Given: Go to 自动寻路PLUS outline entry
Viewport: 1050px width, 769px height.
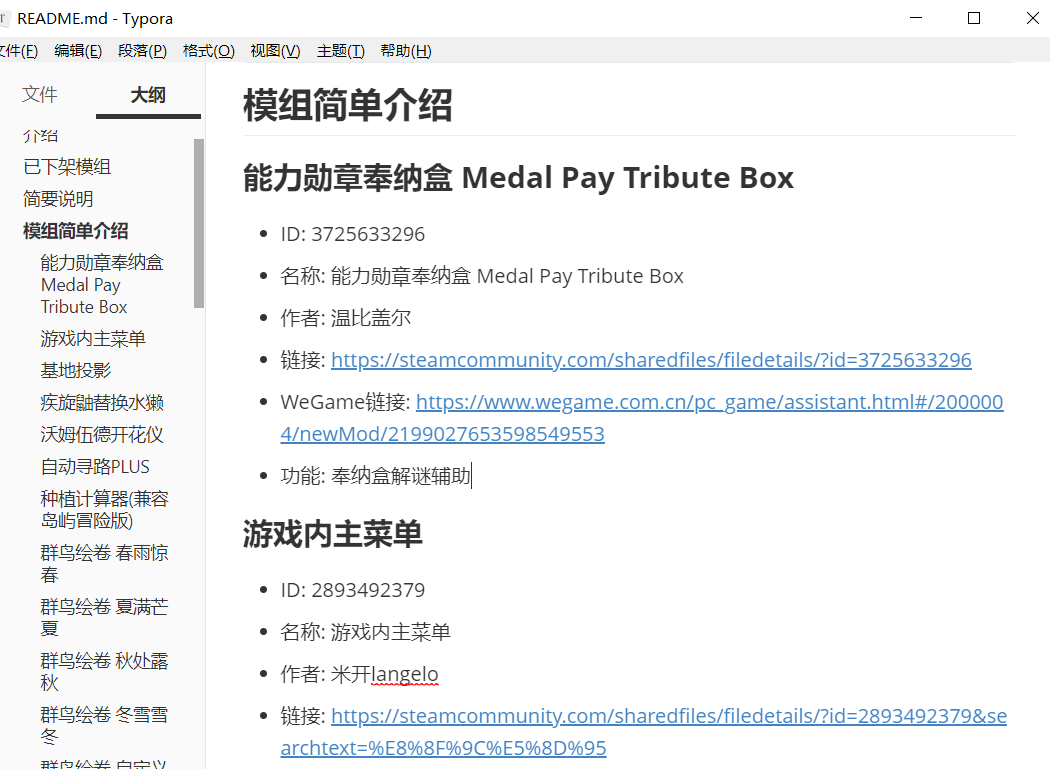Looking at the screenshot, I should click(94, 467).
